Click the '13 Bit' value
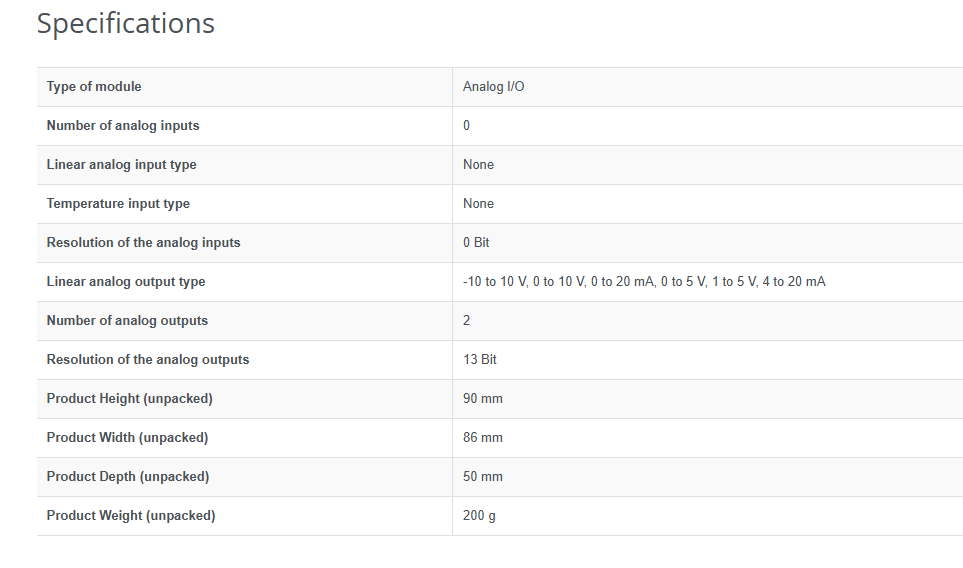 [x=480, y=360]
